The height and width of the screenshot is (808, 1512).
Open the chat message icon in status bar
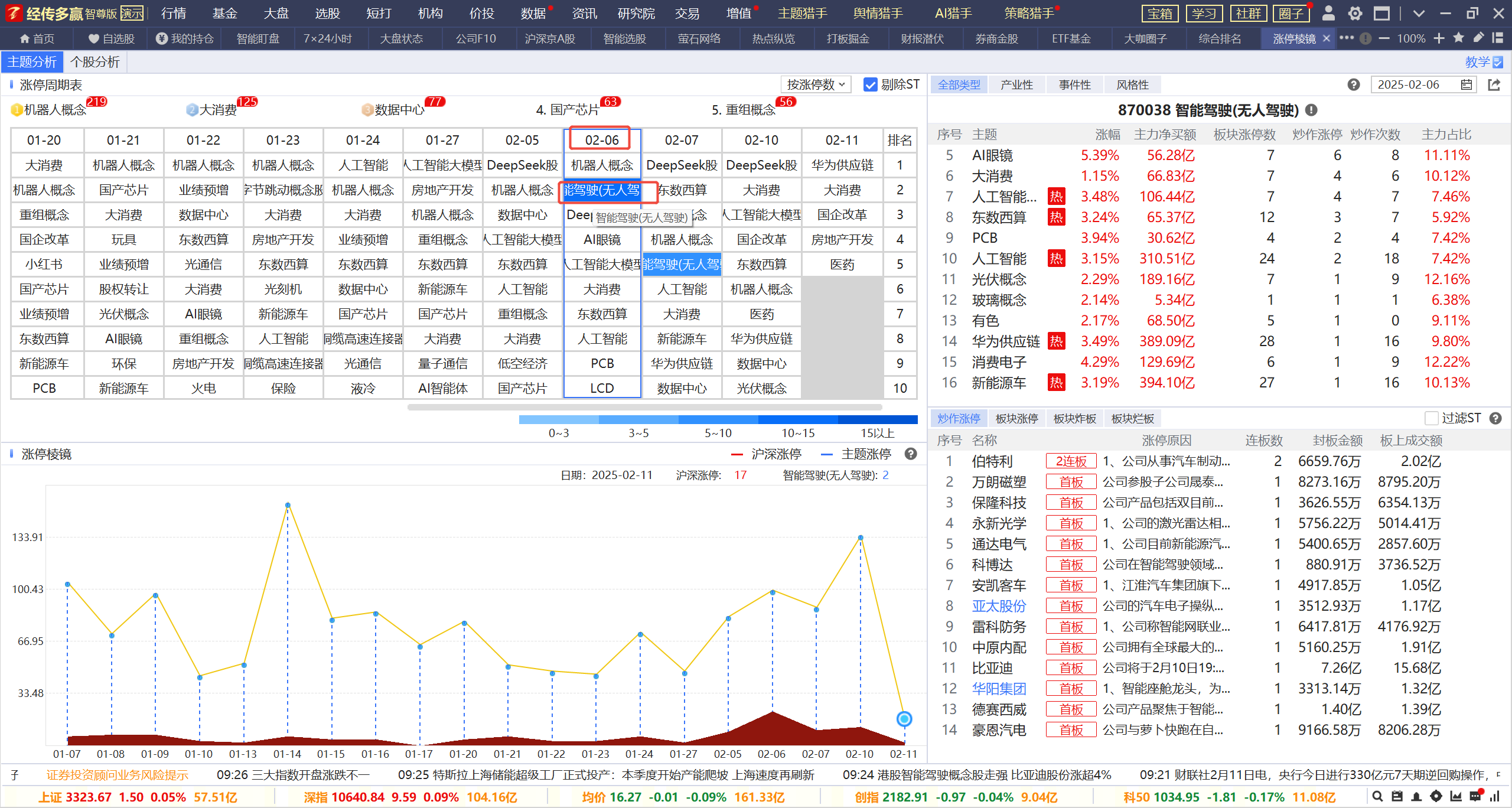click(x=1475, y=796)
